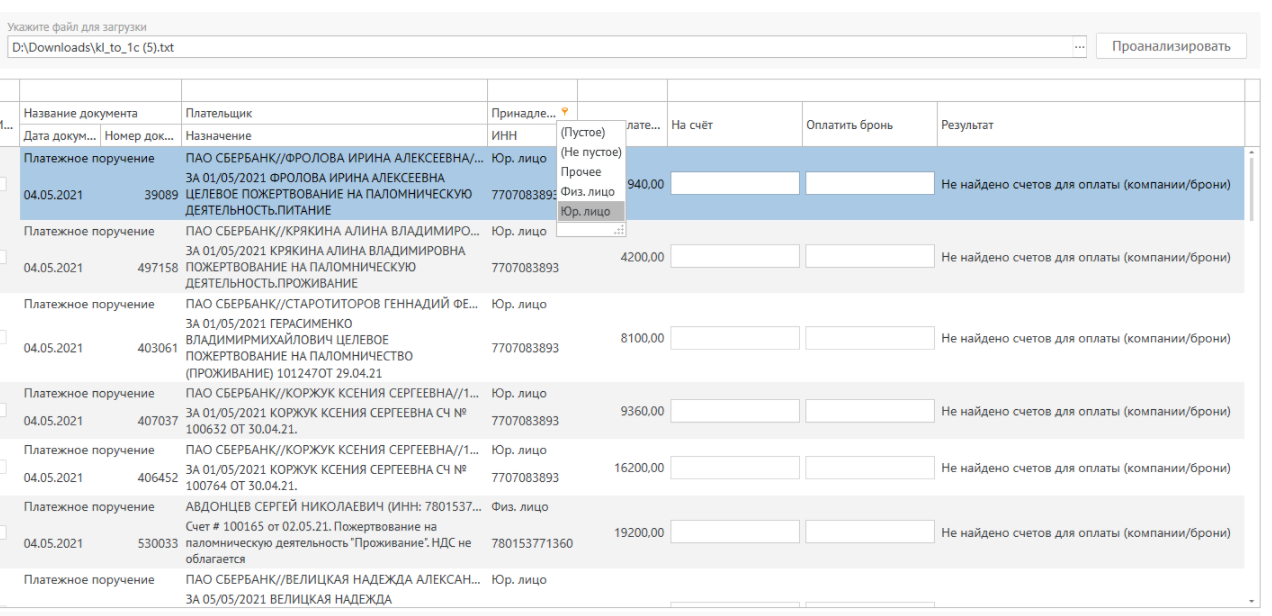
Task: Click 'На счёт' field in 4200,00 row
Action: 735,256
